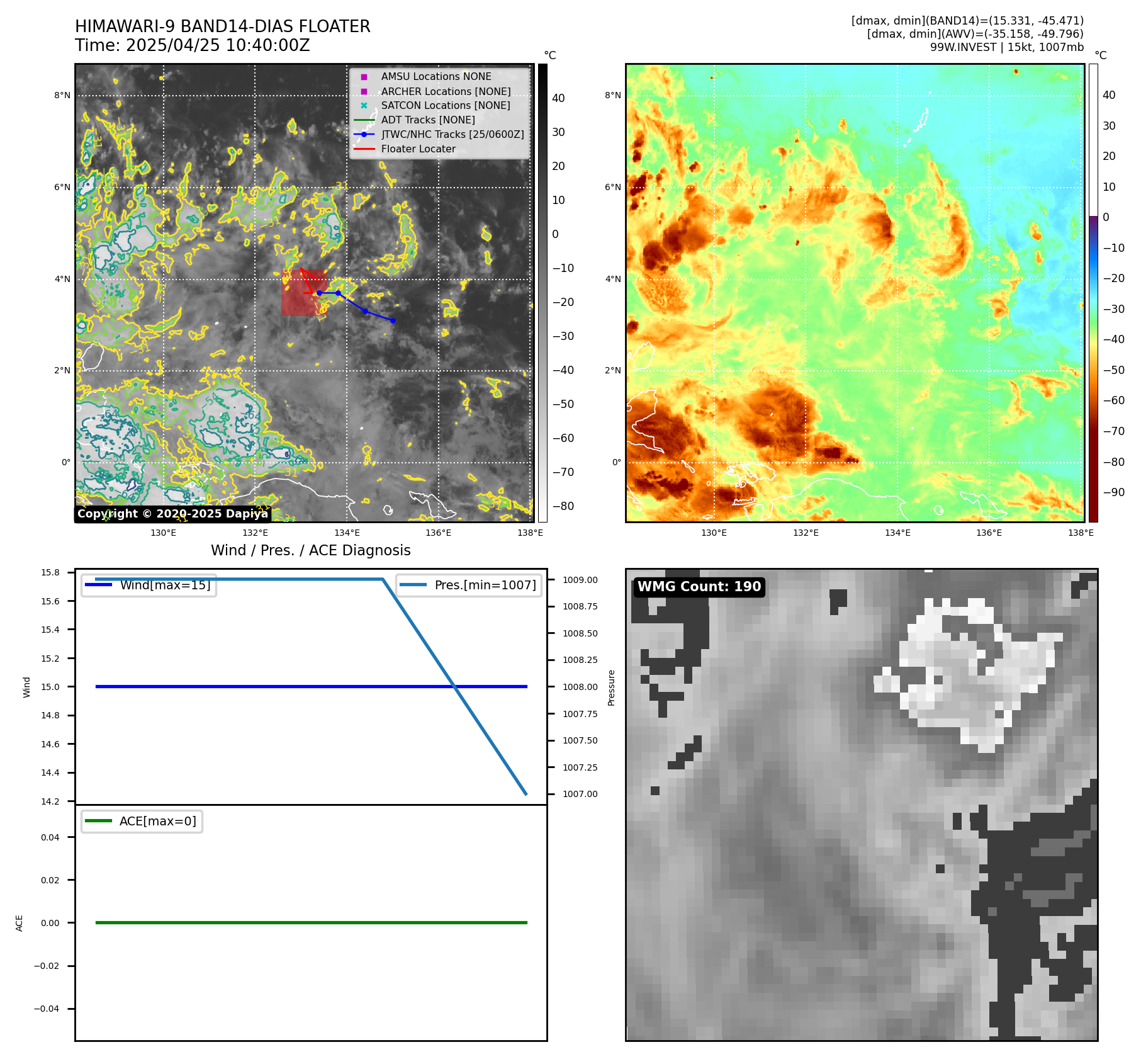Click the blue Wind legend line sample
Screen dimensions: 1141x1064
[x=99, y=585]
